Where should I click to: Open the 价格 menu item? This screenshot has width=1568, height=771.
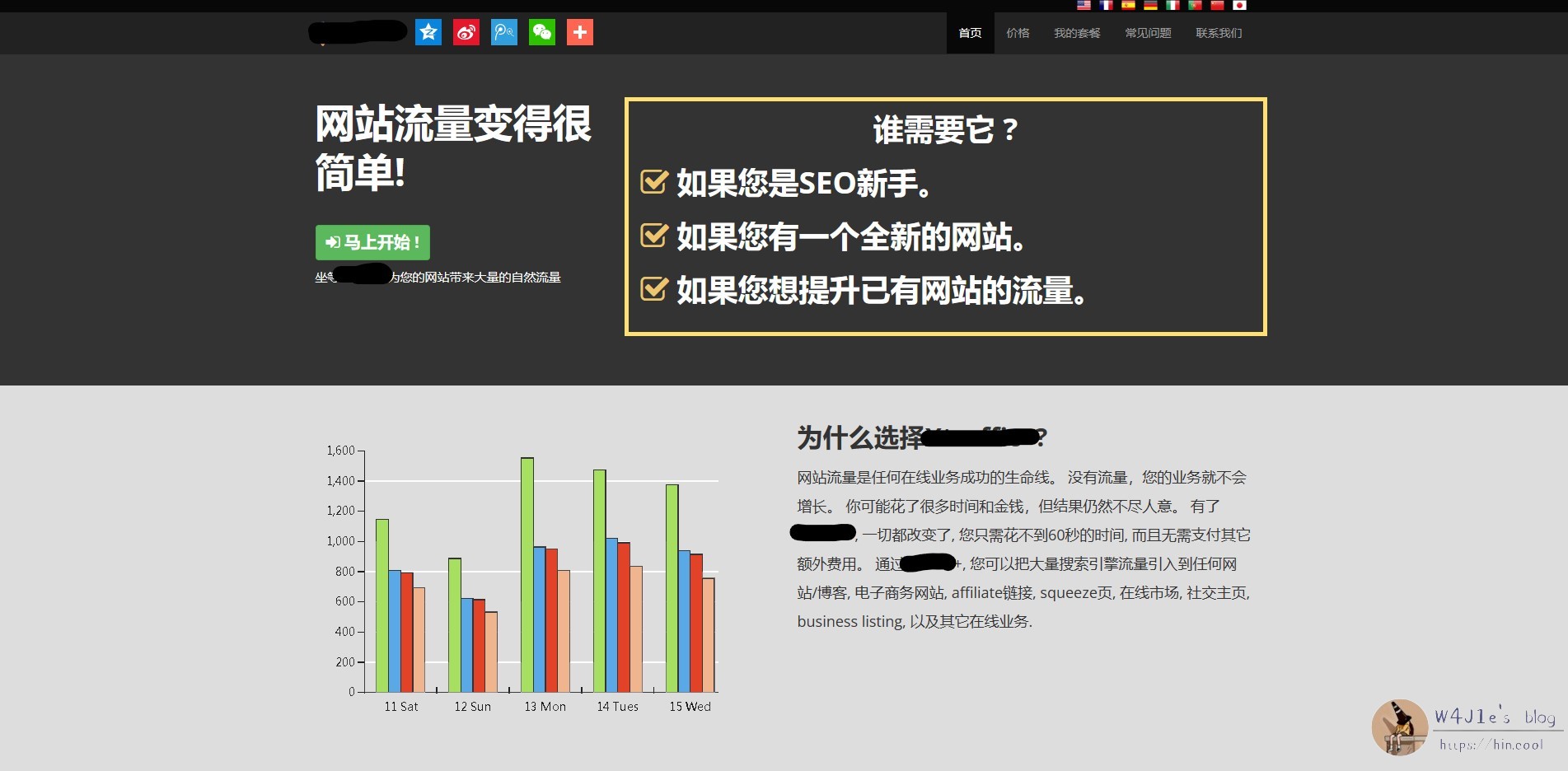point(1018,33)
